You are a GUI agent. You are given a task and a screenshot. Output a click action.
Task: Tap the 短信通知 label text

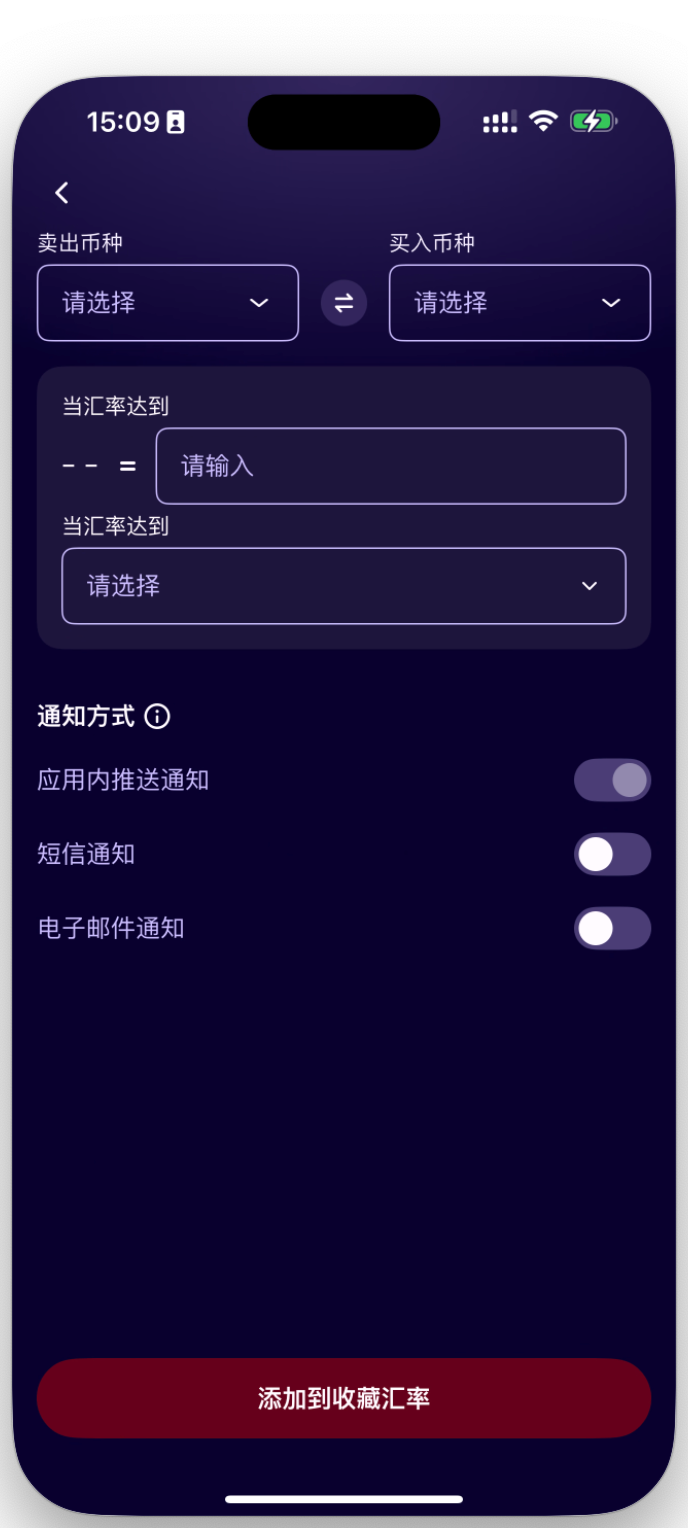click(x=86, y=854)
